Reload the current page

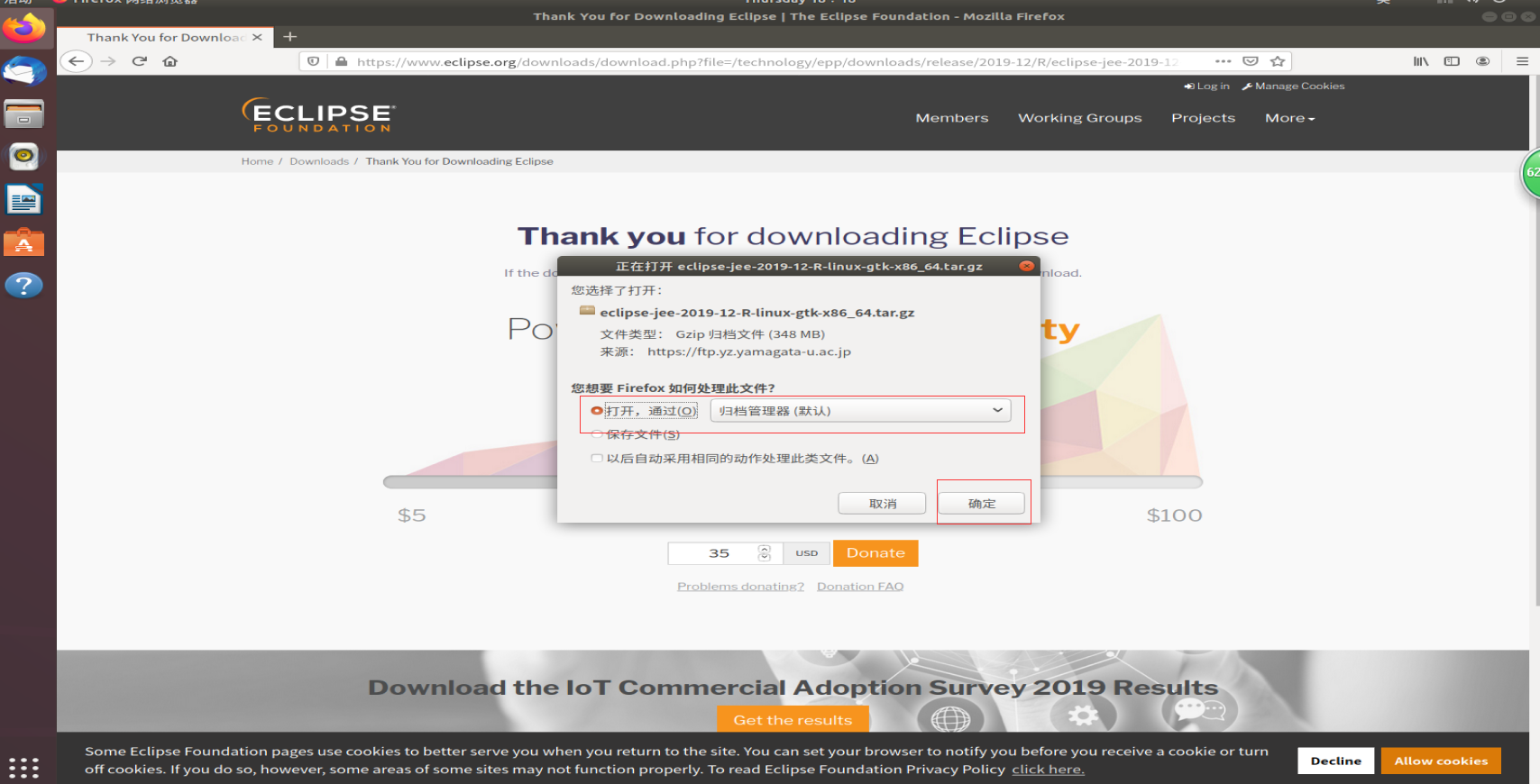click(x=139, y=61)
